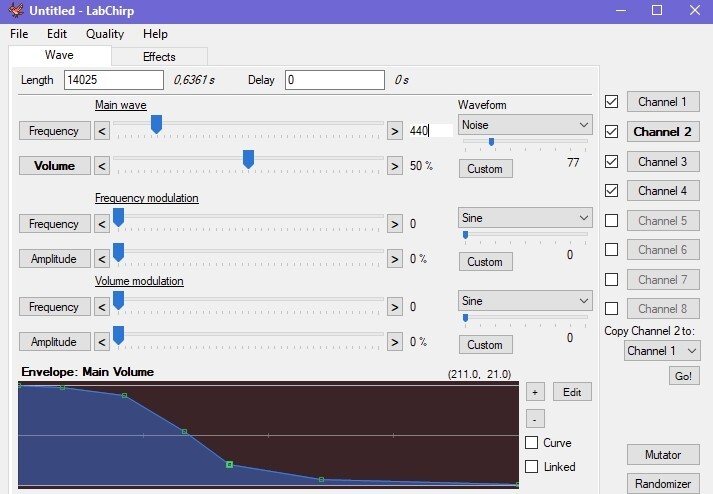This screenshot has width=713, height=494.
Task: Click the Length input field
Action: [x=114, y=80]
